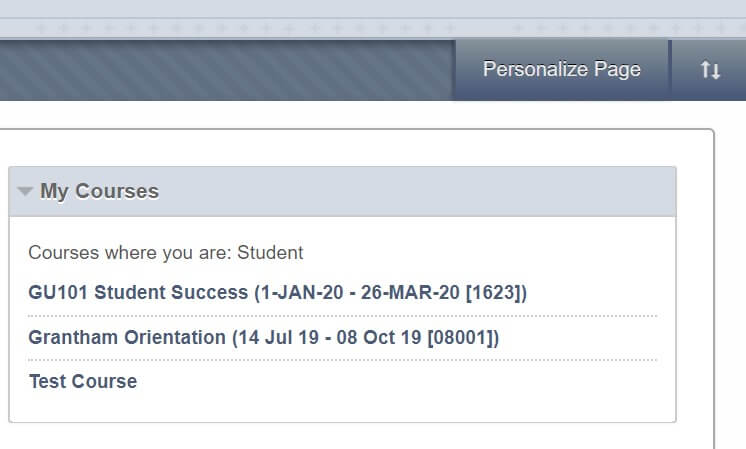Click the My Courses heading text
Screen dimensions: 746x449
click(99, 191)
